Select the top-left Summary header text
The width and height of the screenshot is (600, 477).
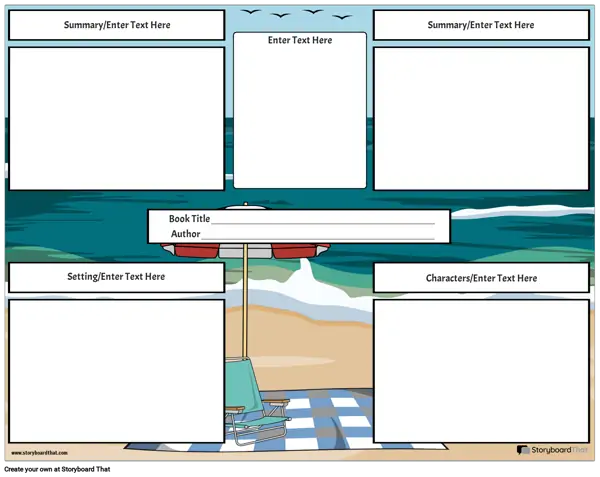[x=116, y=25]
